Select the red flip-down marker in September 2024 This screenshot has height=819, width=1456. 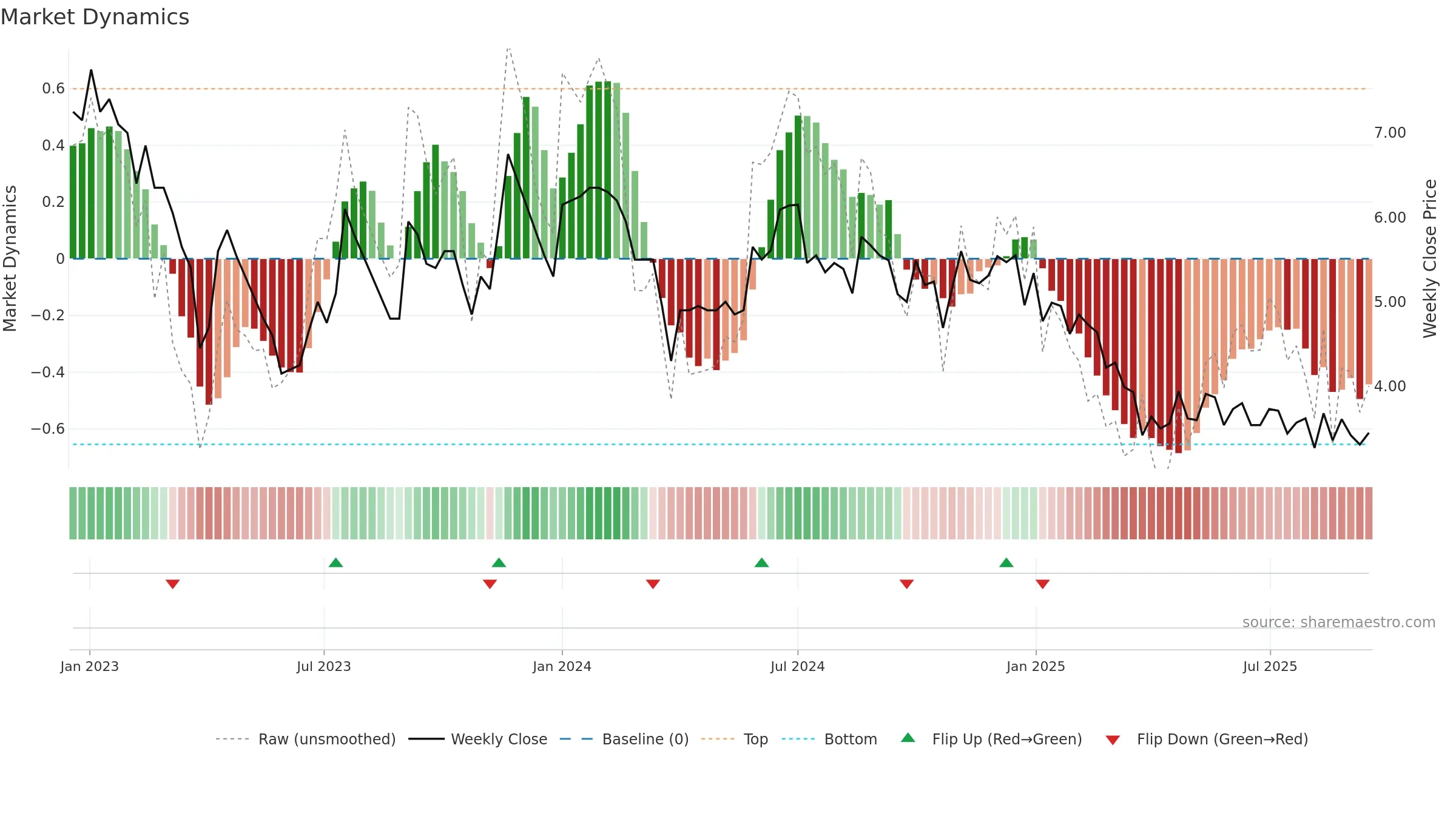pyautogui.click(x=906, y=584)
